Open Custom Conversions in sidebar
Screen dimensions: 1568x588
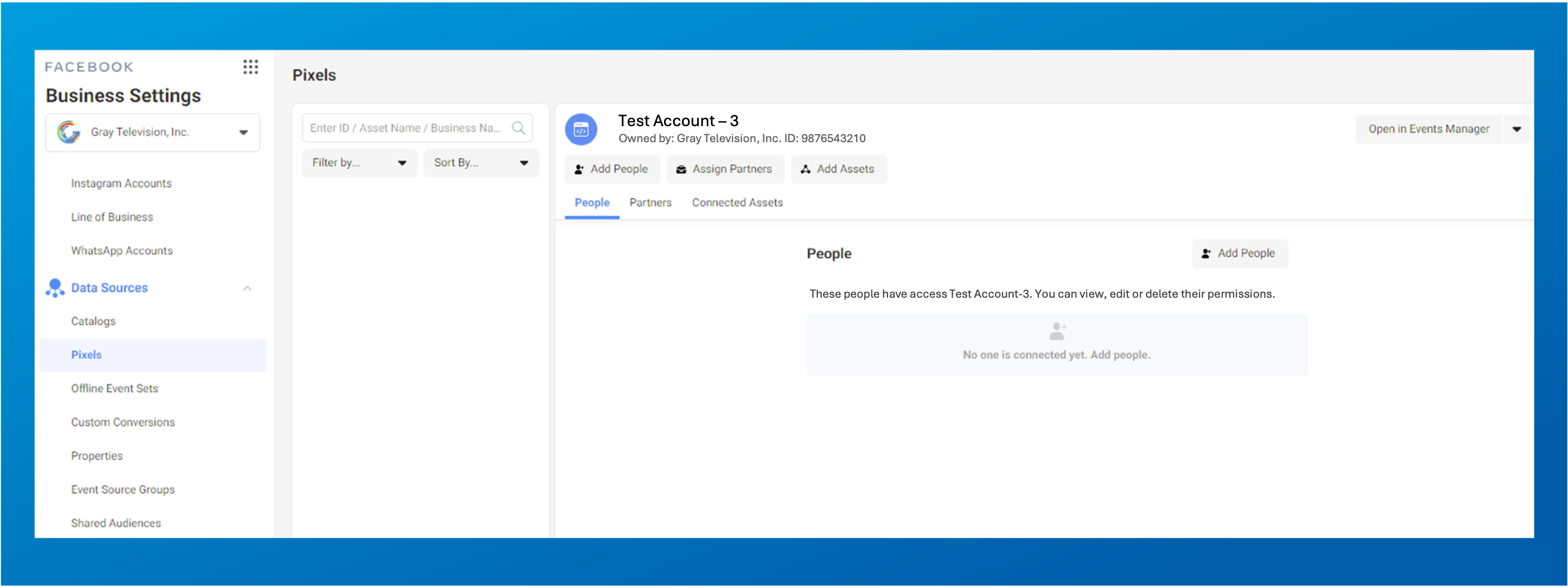coord(123,422)
